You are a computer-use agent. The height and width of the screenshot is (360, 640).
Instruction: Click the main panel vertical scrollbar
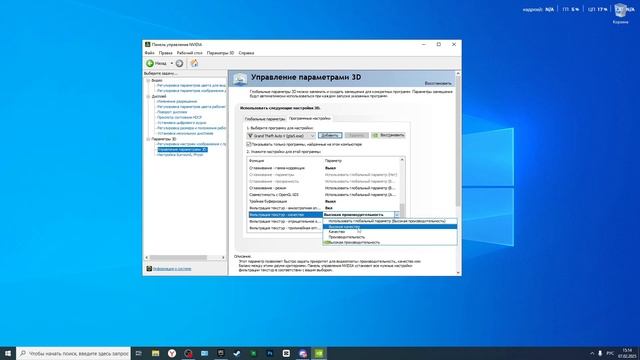[x=458, y=141]
